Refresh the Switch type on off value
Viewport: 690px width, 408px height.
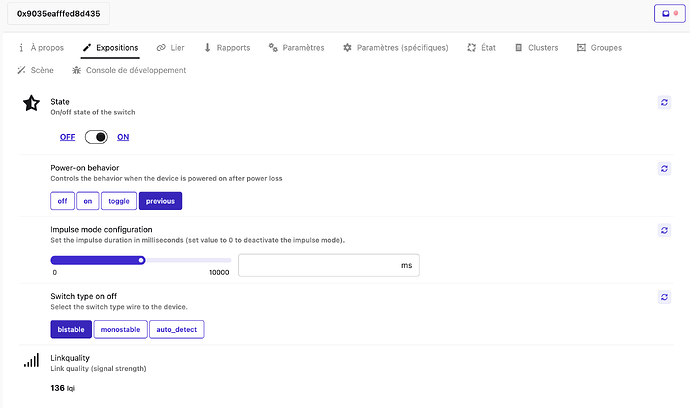(663, 297)
